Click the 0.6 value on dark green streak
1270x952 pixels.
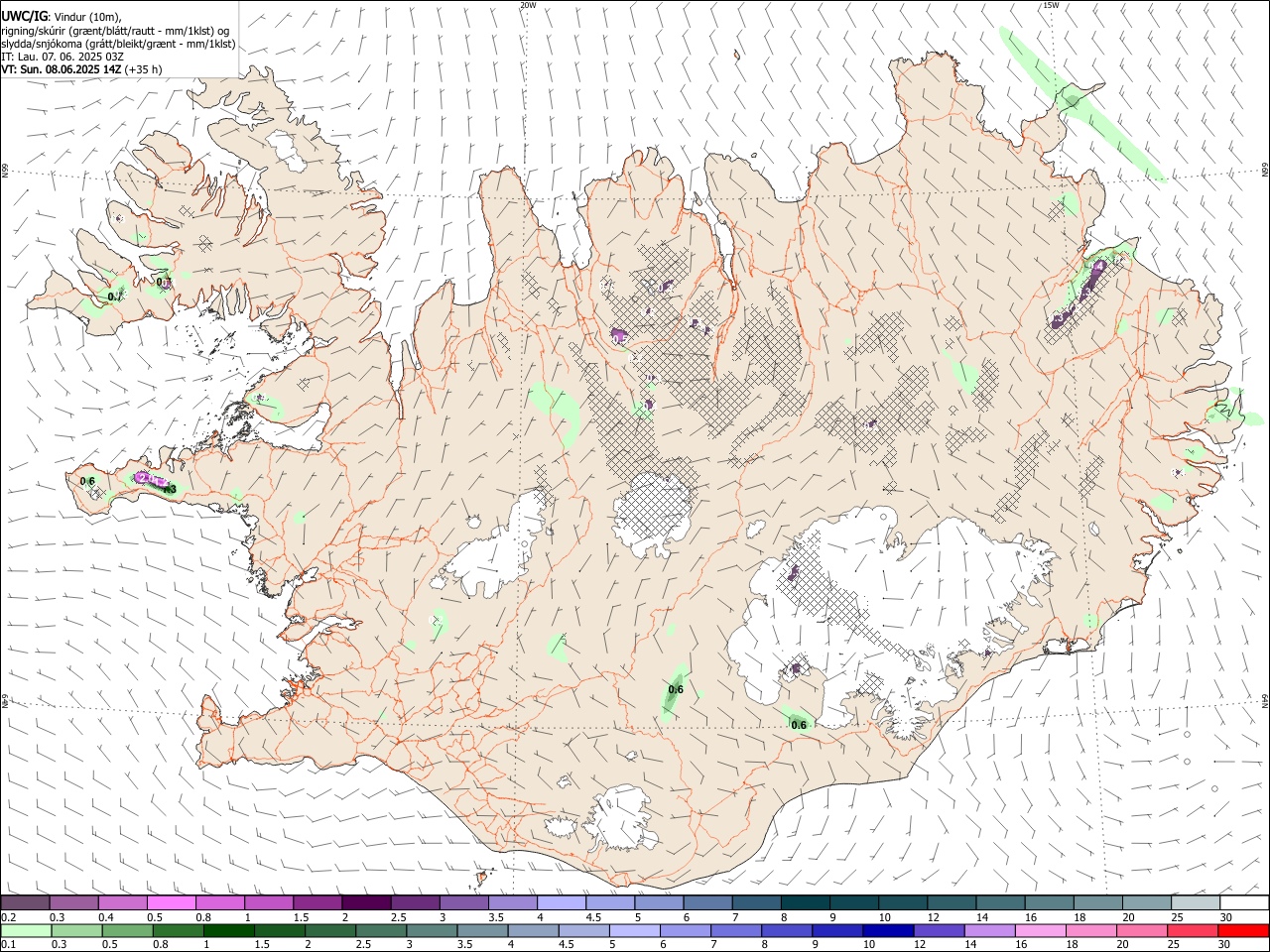[x=676, y=689]
